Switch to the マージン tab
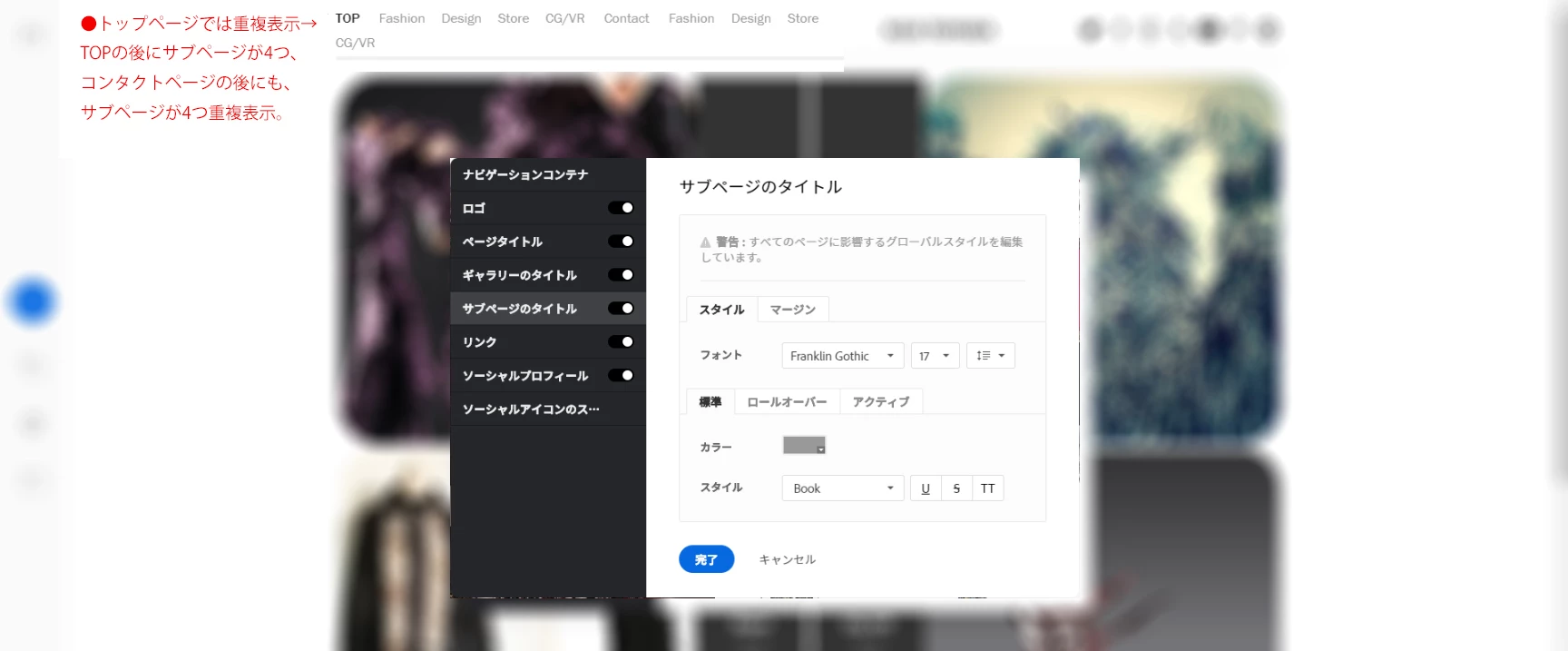The image size is (1568, 651). click(793, 310)
